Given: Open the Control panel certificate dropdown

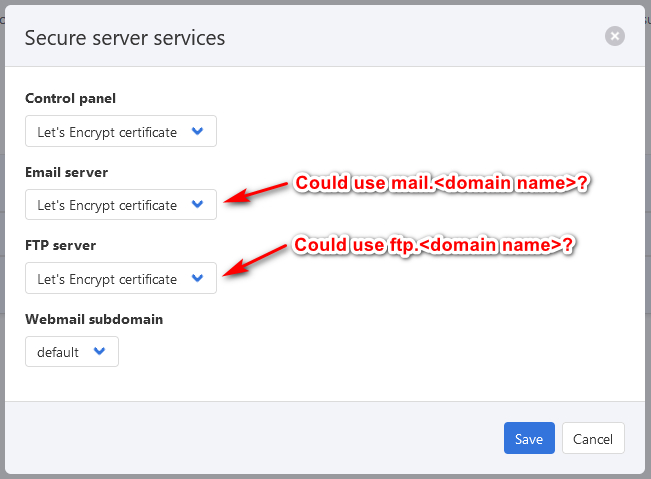Looking at the screenshot, I should click(x=120, y=132).
